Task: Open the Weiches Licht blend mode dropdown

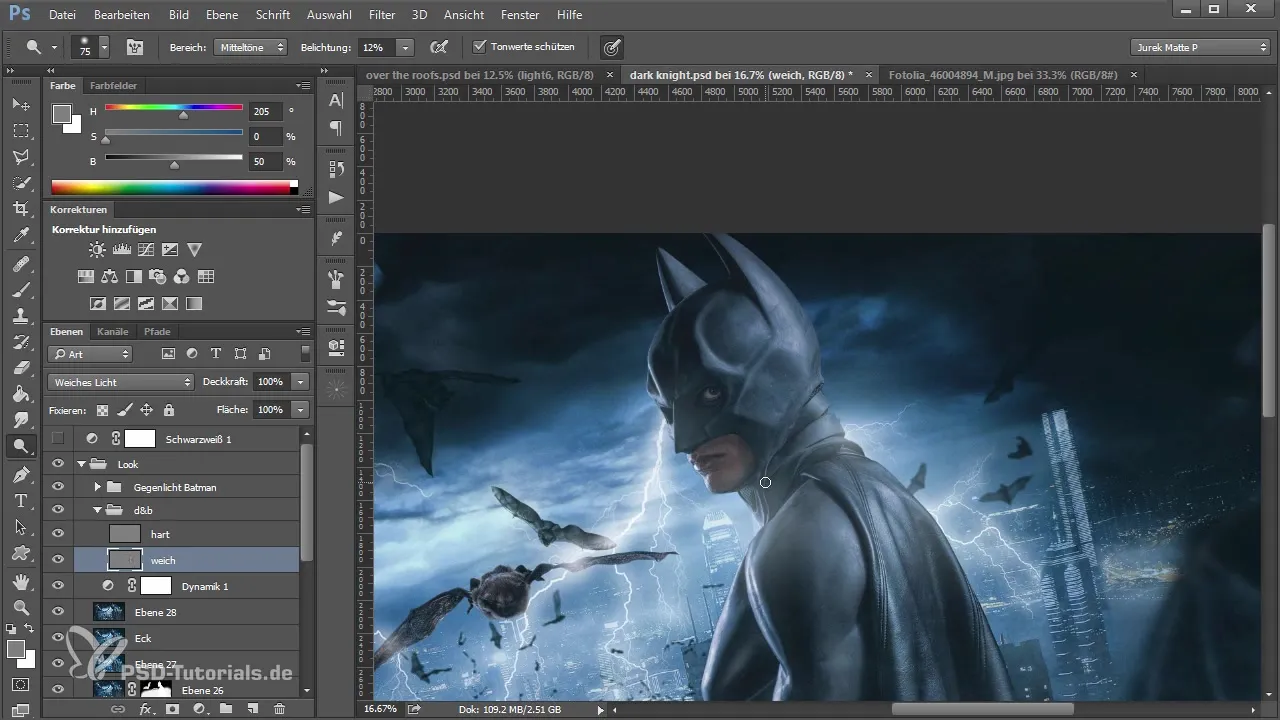Action: click(121, 382)
